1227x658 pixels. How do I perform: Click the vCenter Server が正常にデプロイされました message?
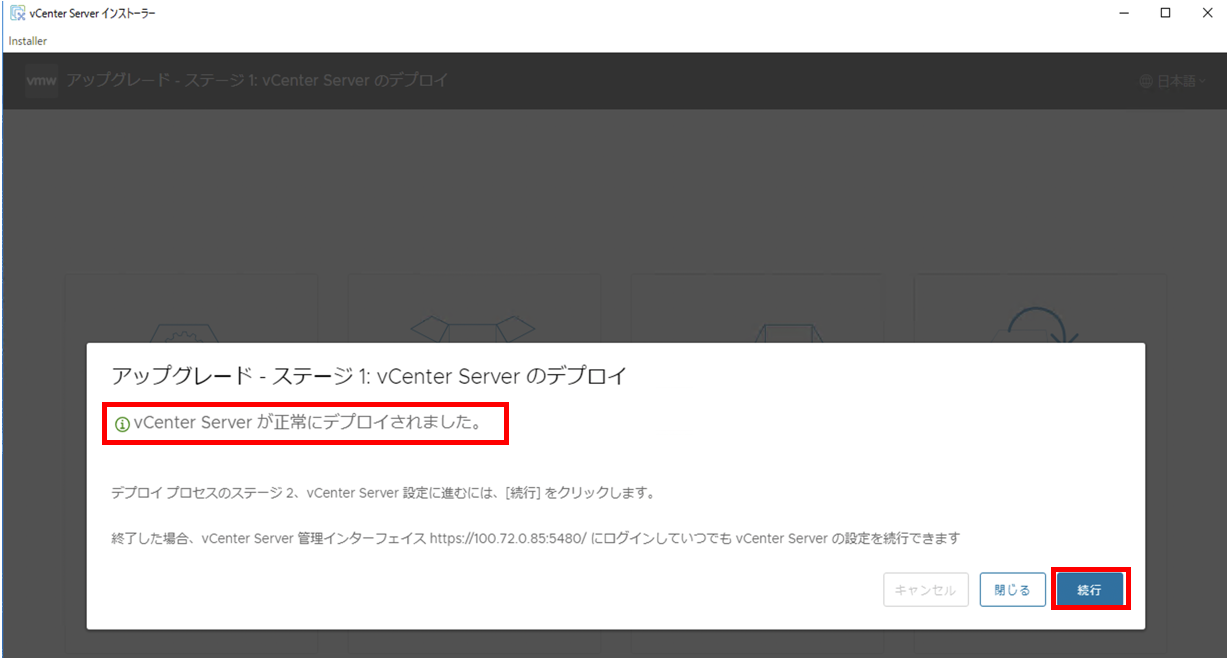pos(307,423)
